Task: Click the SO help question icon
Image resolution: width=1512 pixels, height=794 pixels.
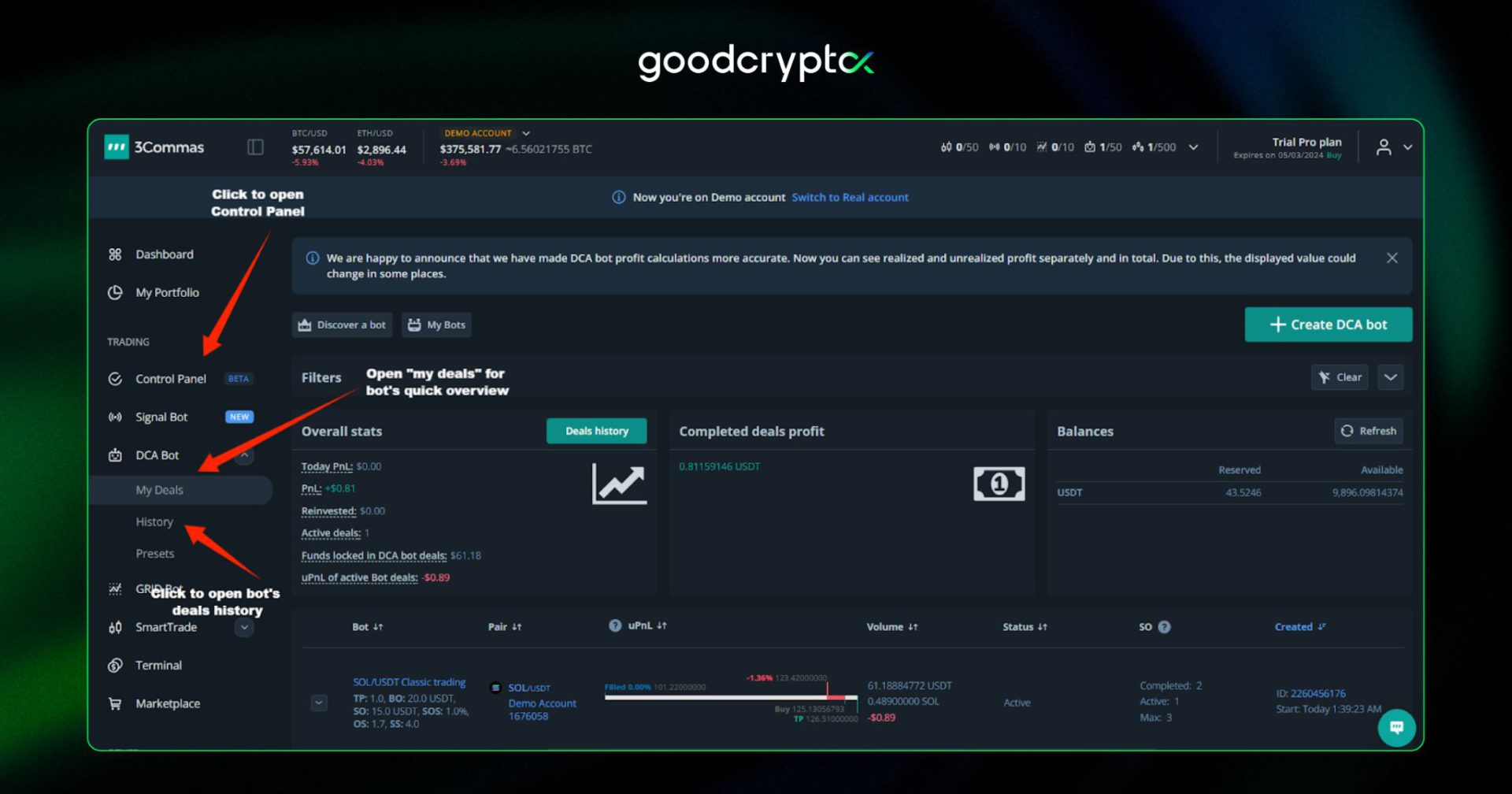Action: coord(1164,627)
